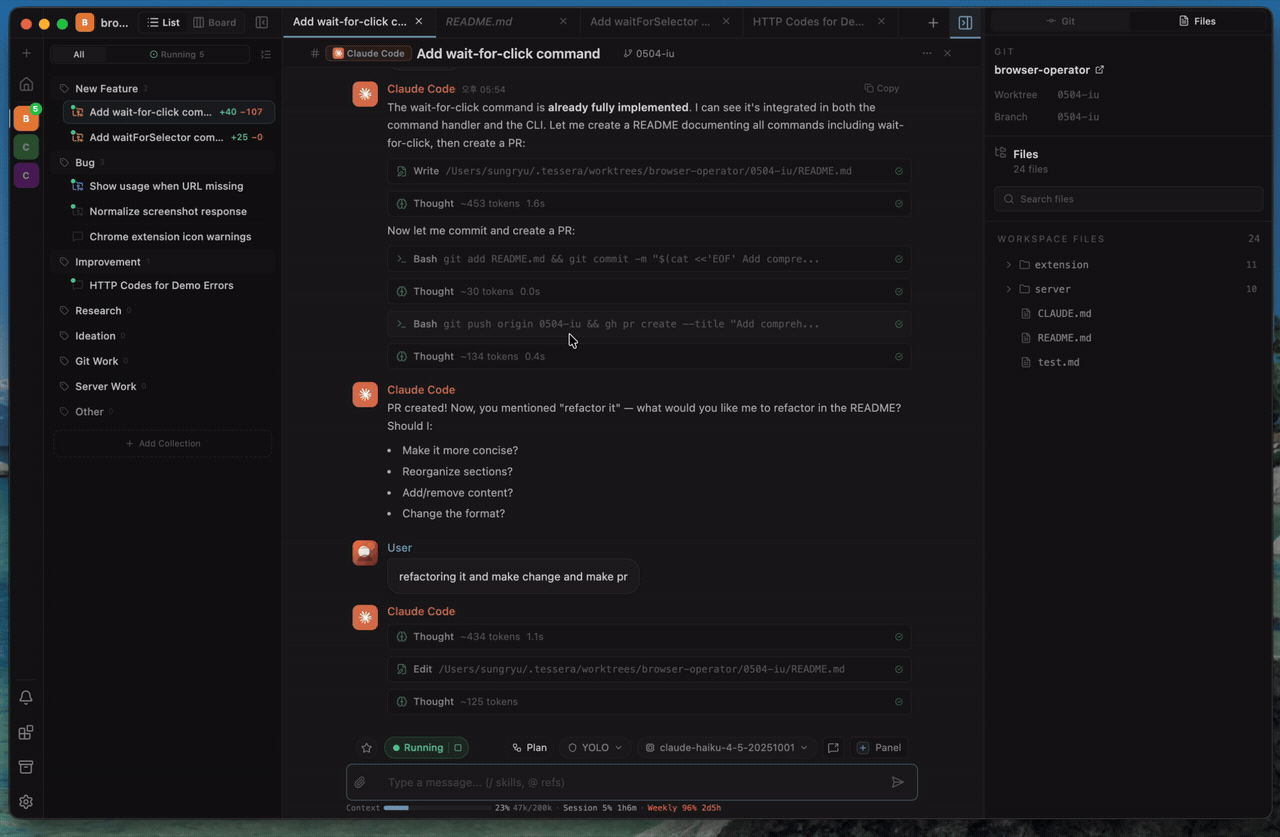Send message with paper plane icon
Image resolution: width=1280 pixels, height=837 pixels.
[898, 782]
